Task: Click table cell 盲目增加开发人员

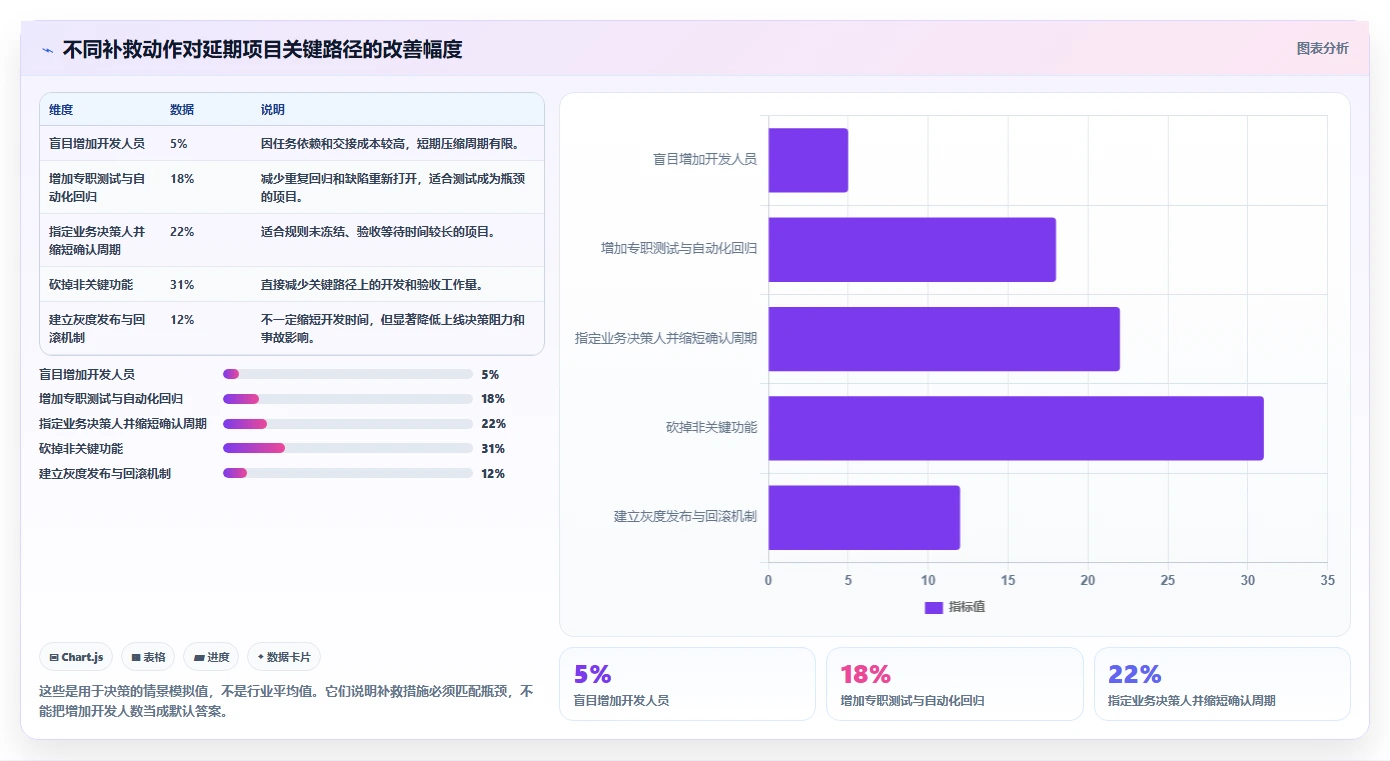Action: coord(97,144)
